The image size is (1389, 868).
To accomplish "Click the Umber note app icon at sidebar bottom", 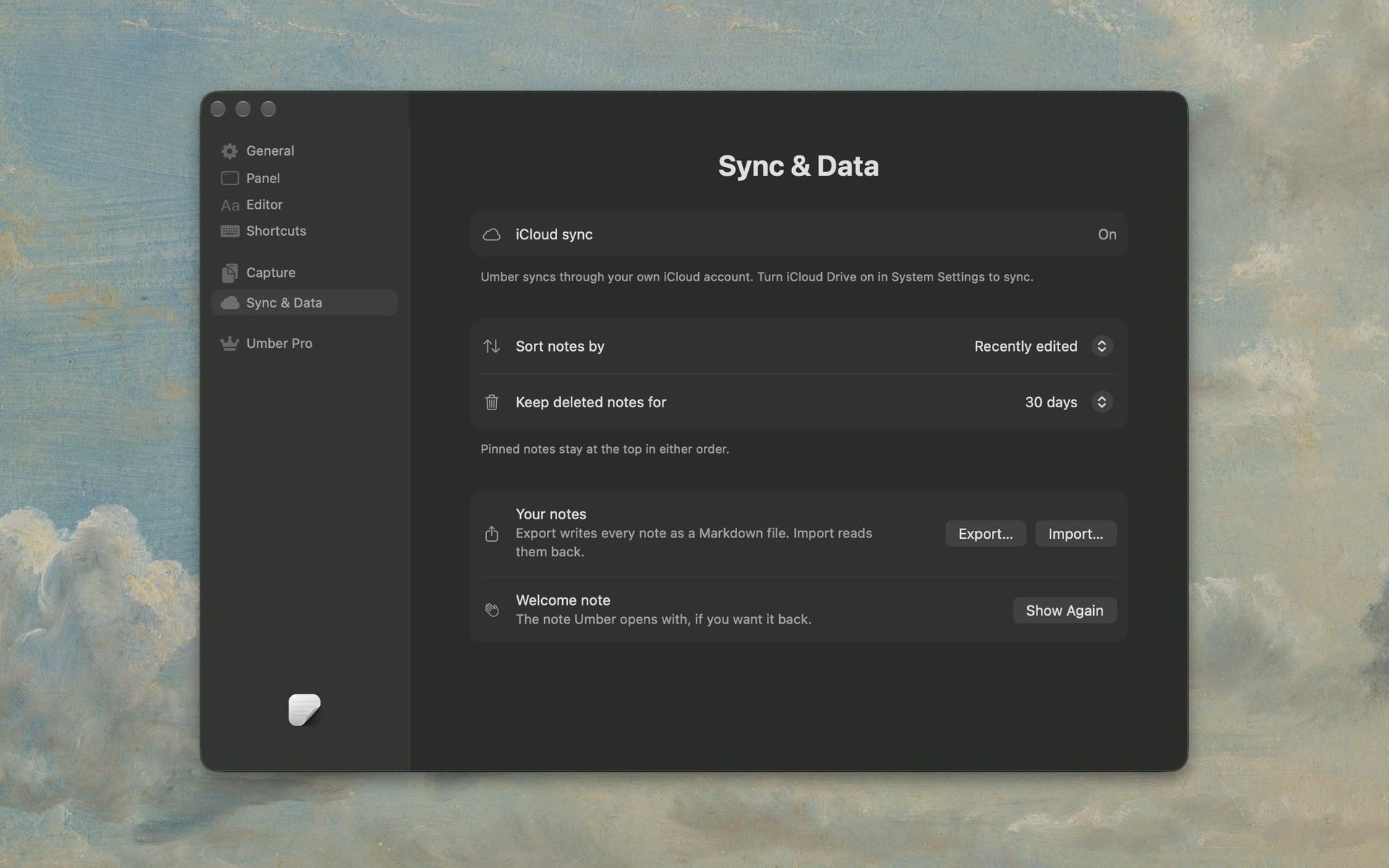I will point(305,710).
